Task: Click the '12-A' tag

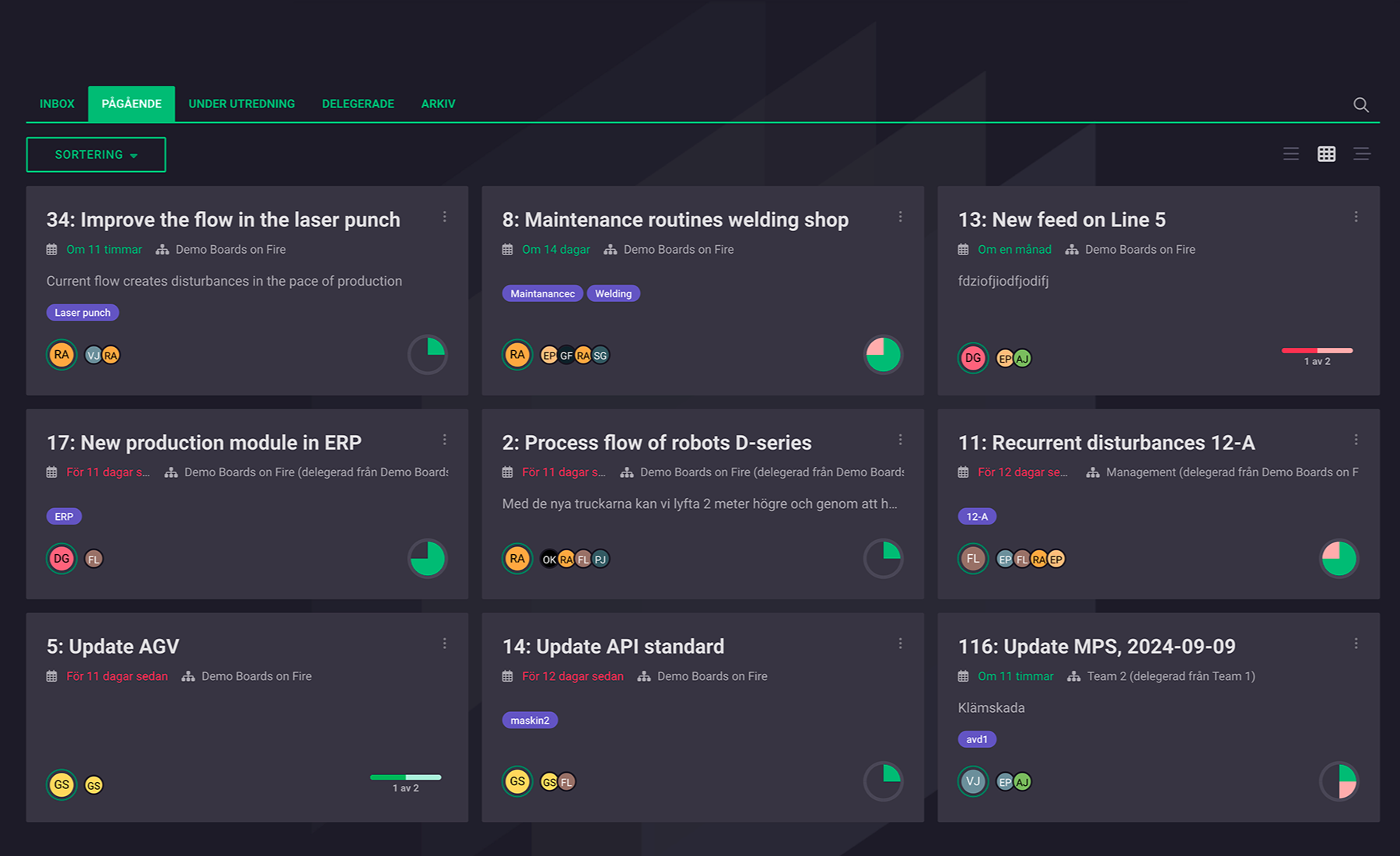Action: [977, 517]
